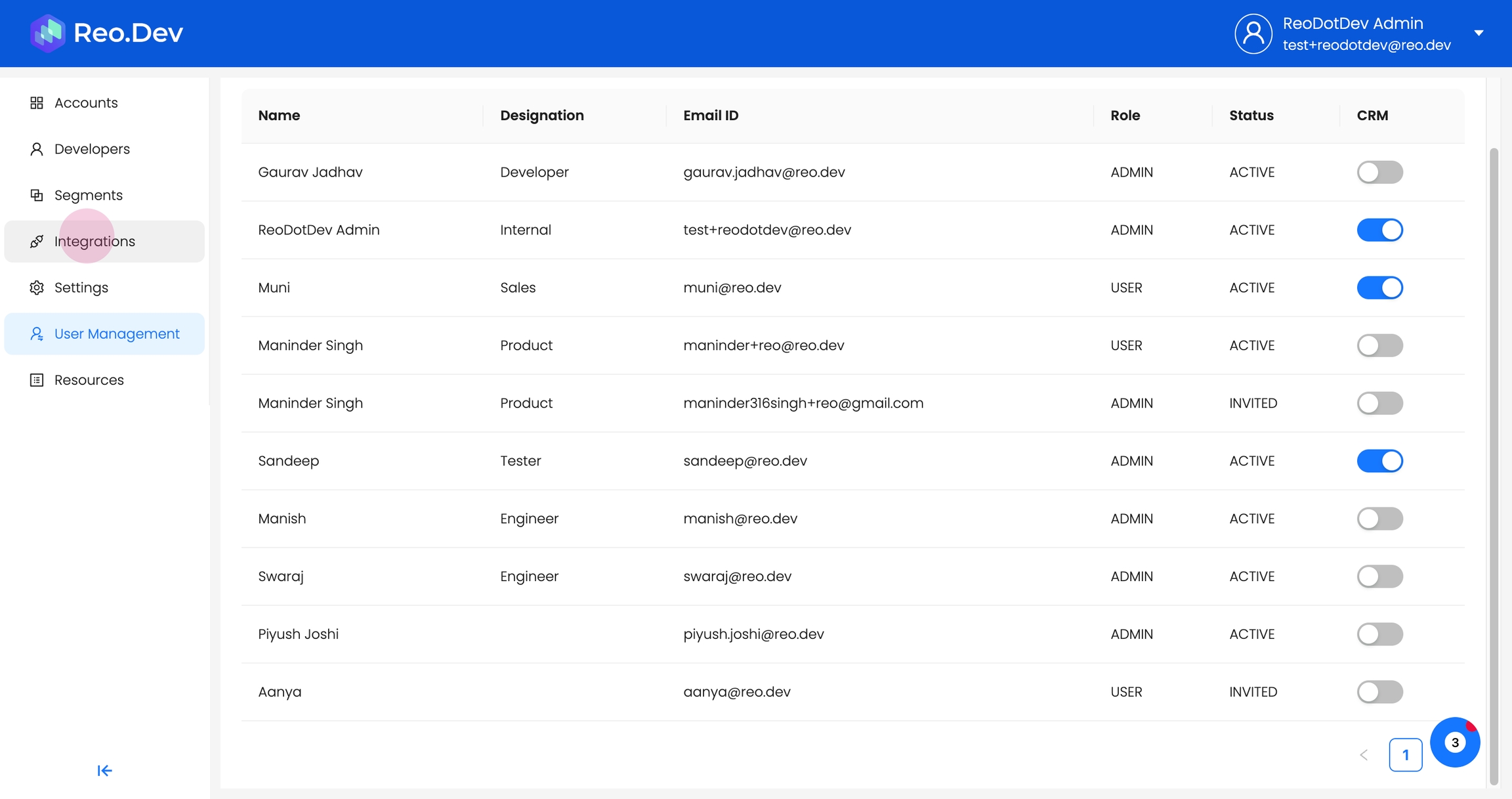The width and height of the screenshot is (1512, 799).
Task: Click the user avatar icon in header
Action: pos(1253,33)
